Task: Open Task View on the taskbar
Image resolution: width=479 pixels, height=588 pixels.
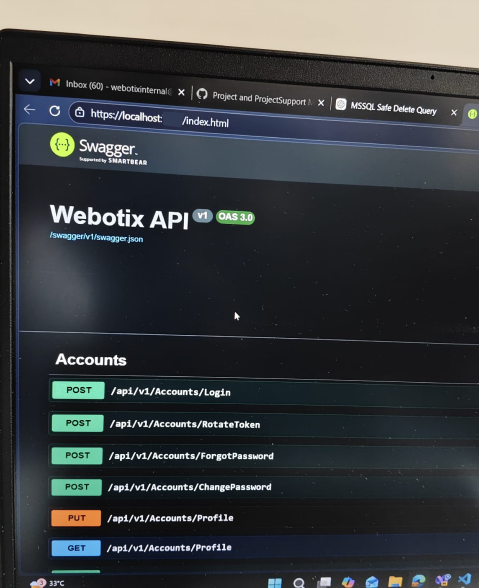Action: (324, 582)
